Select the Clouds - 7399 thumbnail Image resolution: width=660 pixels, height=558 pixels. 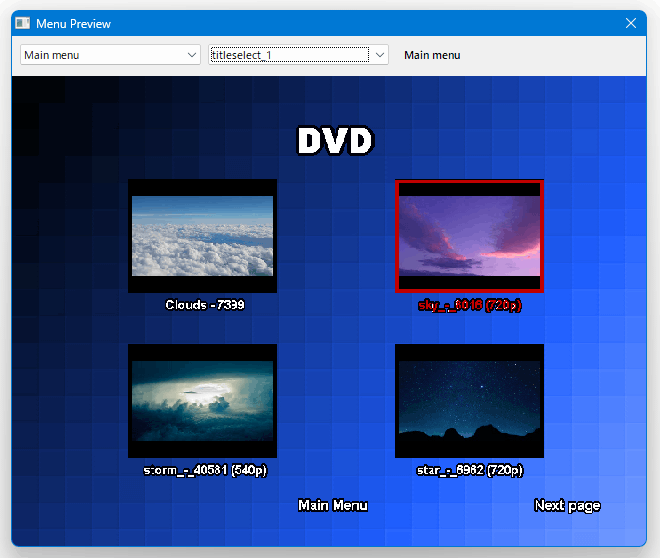coord(202,236)
